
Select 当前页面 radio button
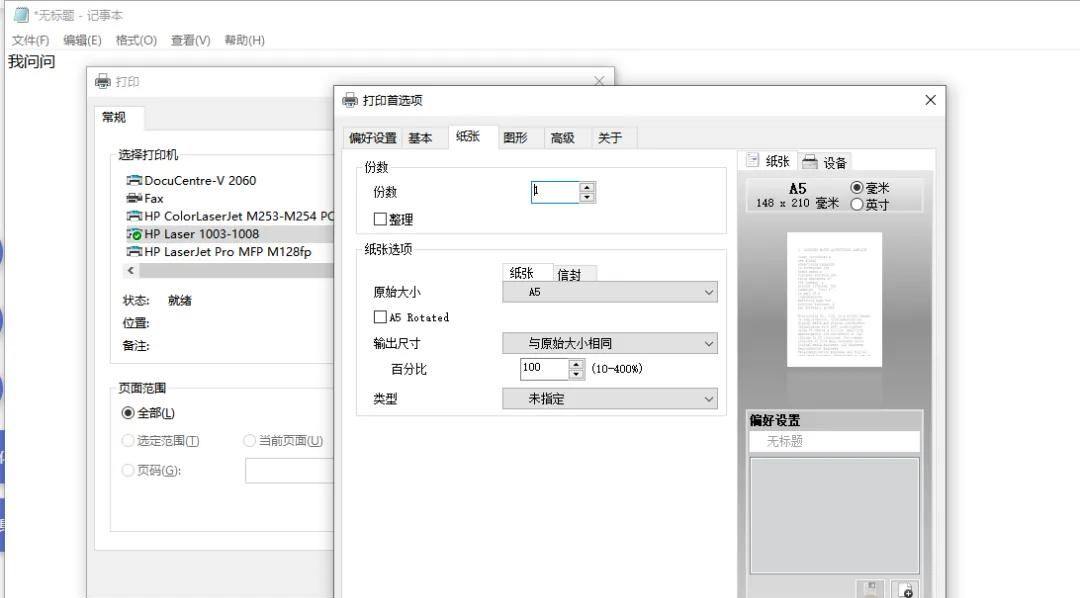249,441
